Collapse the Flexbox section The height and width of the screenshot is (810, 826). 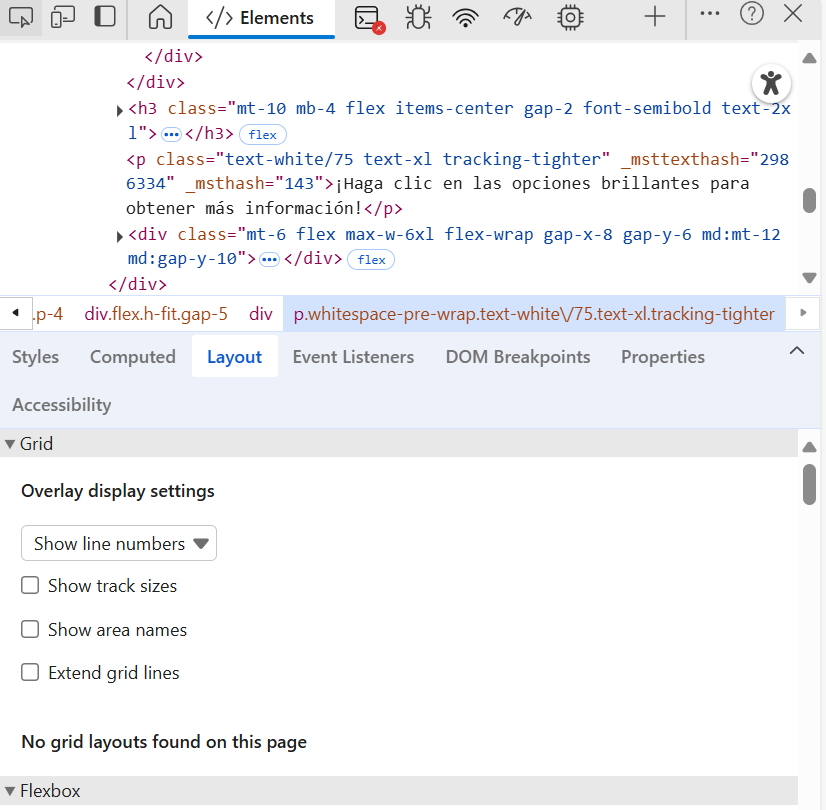coord(9,791)
